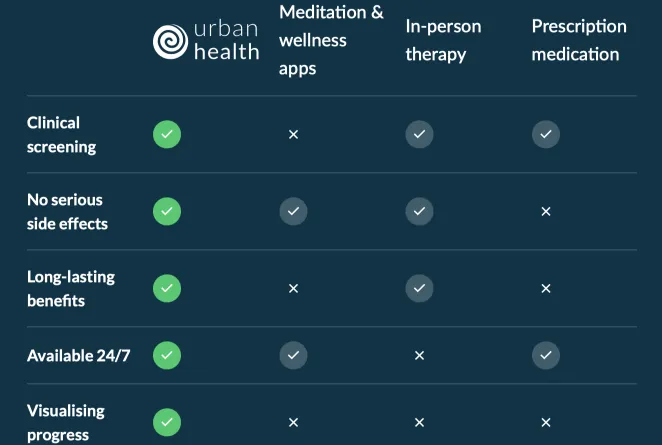Image resolution: width=662 pixels, height=445 pixels.
Task: Click gray check for Prescription medication Clinical screening
Action: (546, 134)
